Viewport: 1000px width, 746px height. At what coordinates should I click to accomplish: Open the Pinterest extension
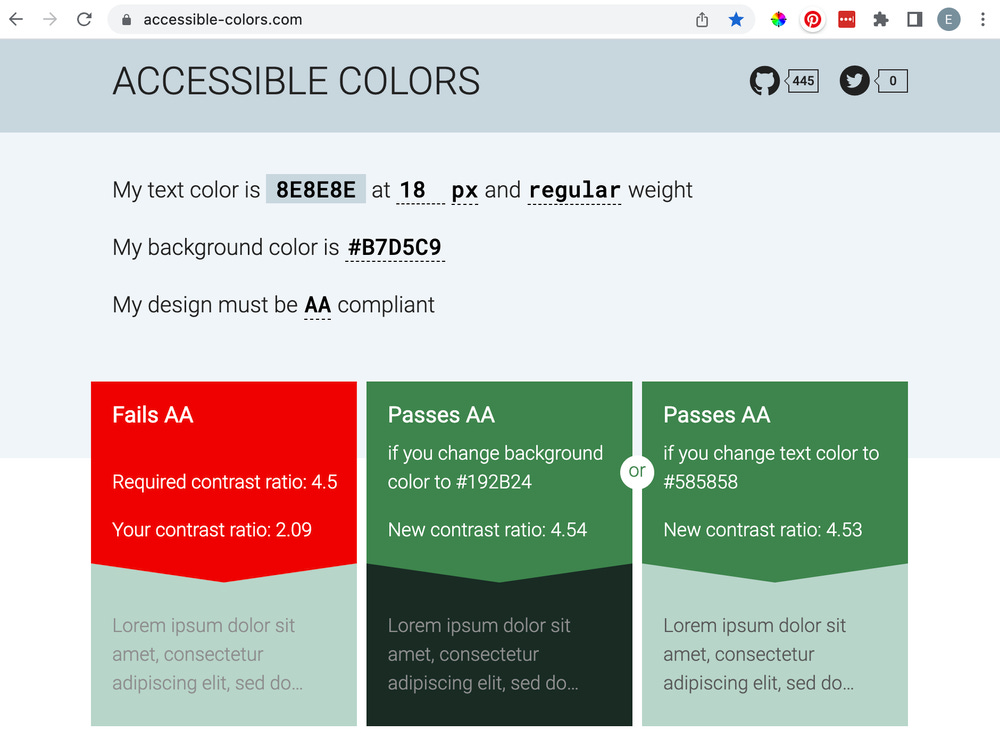812,20
